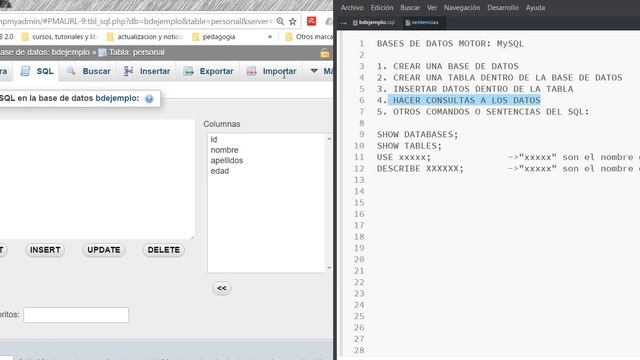Switch to the bdejemplo.sql editor tab

(374, 22)
